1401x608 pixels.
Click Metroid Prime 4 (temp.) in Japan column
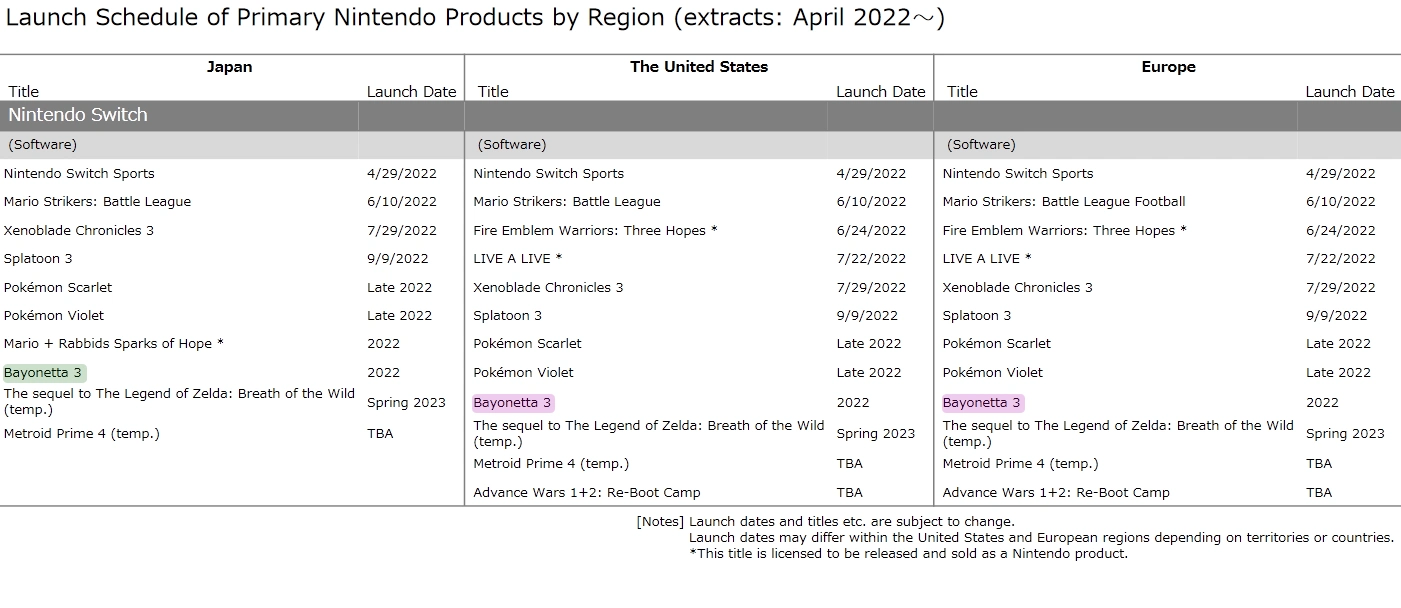[x=81, y=434]
